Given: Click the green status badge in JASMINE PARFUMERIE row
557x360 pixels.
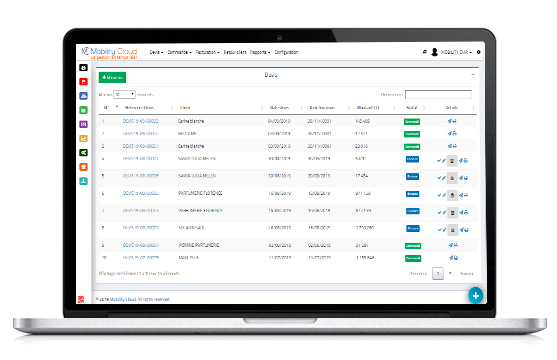Looking at the screenshot, I should point(413,246).
